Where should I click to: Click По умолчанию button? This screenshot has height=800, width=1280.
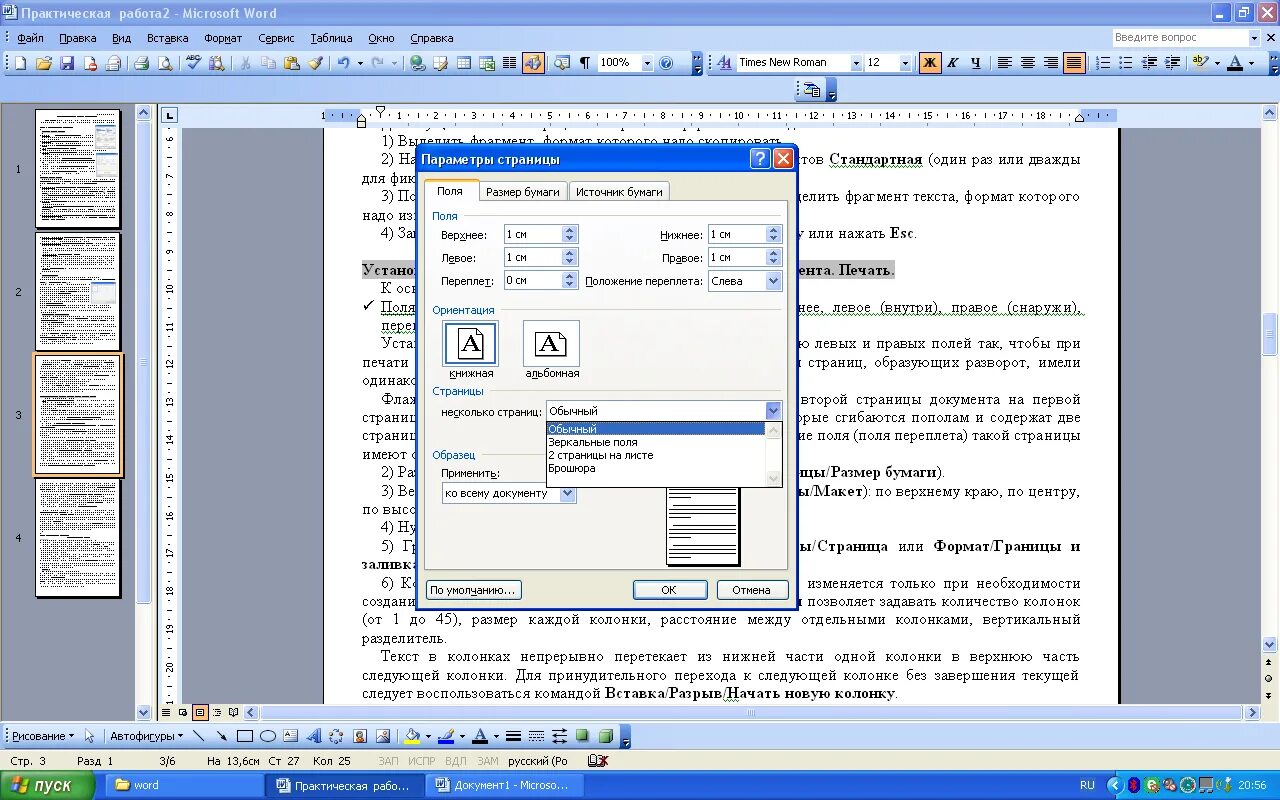pyautogui.click(x=474, y=590)
